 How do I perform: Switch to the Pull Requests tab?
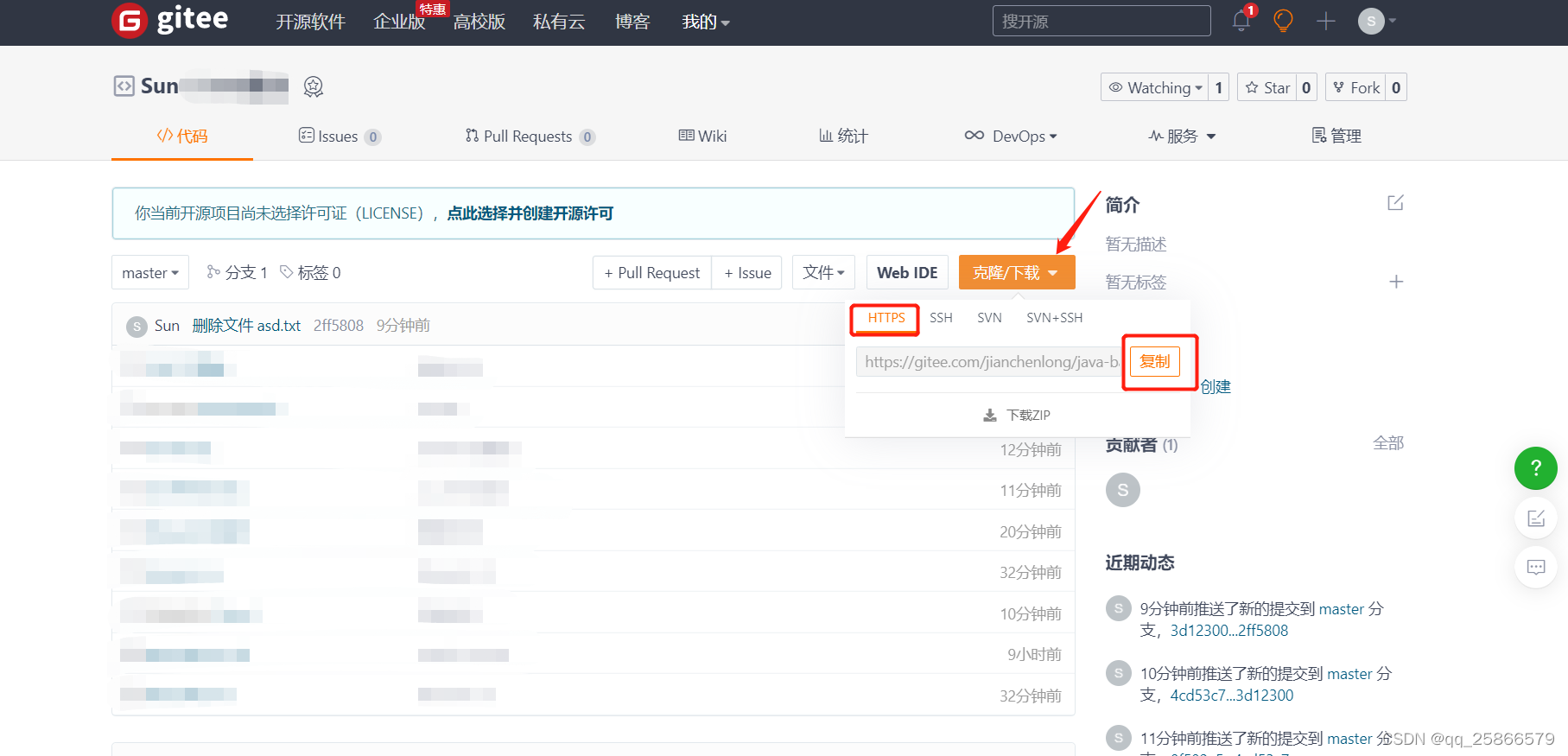(x=530, y=136)
